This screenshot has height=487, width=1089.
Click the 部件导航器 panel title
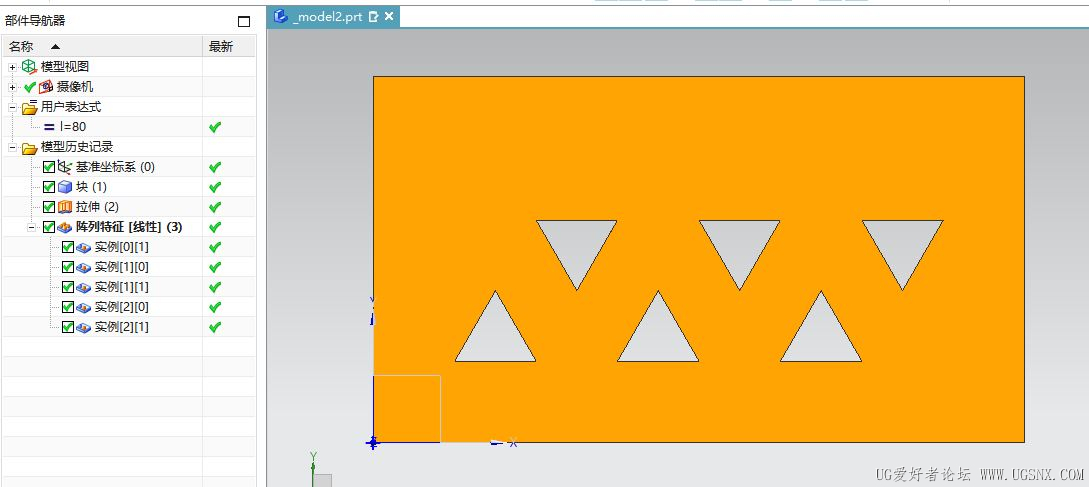pos(35,21)
